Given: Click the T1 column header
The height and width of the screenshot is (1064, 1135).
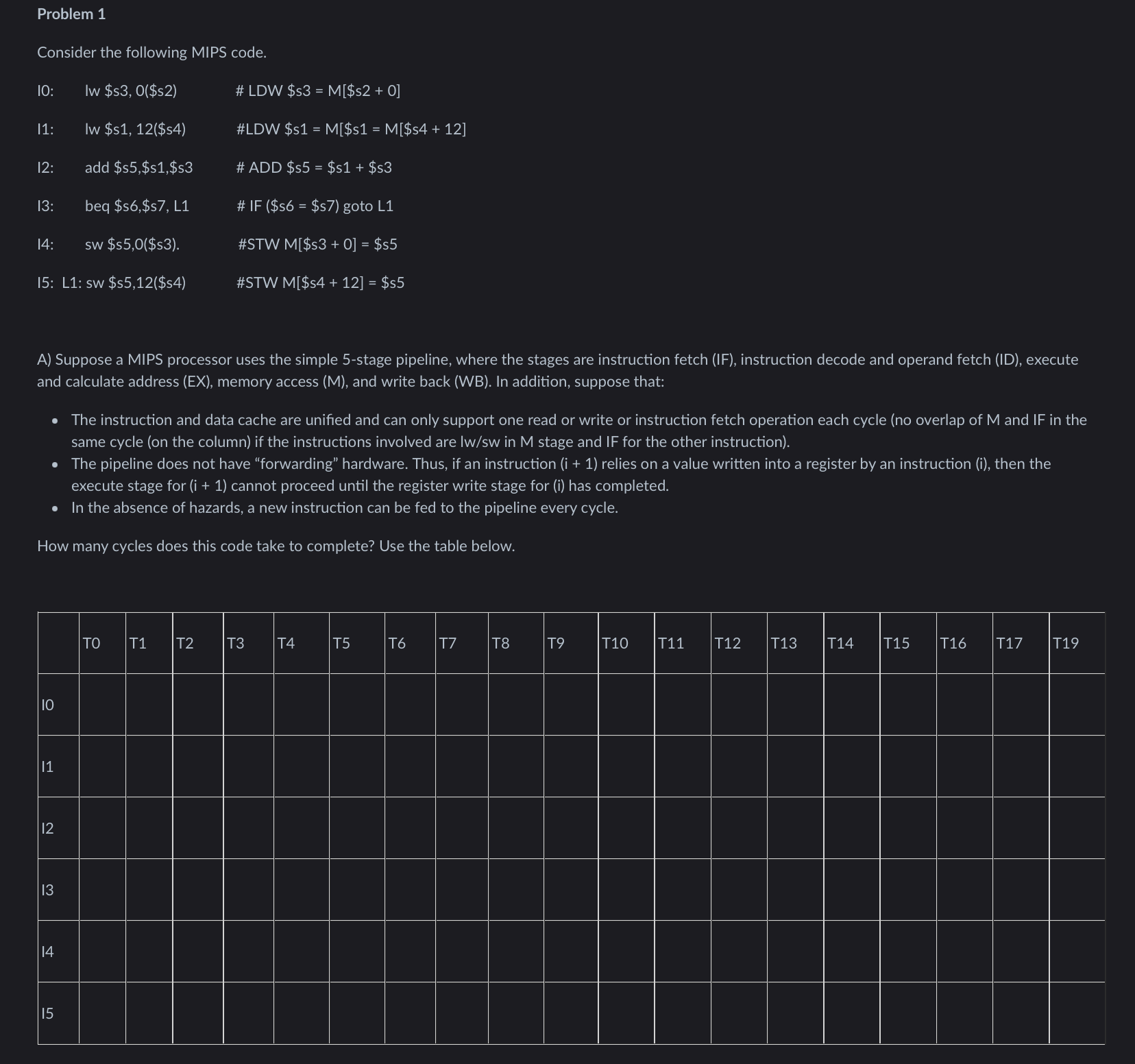Looking at the screenshot, I should click(x=149, y=643).
